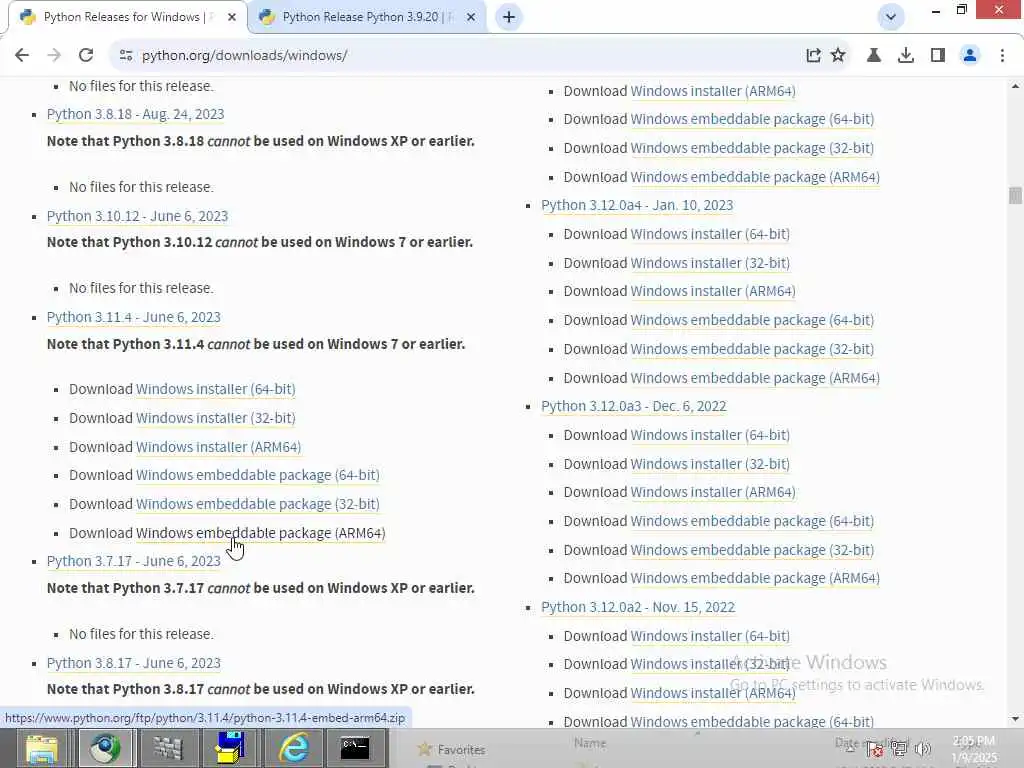Download 3.12.0a3 embeddable package (ARM64)
The height and width of the screenshot is (768, 1024).
pos(755,579)
